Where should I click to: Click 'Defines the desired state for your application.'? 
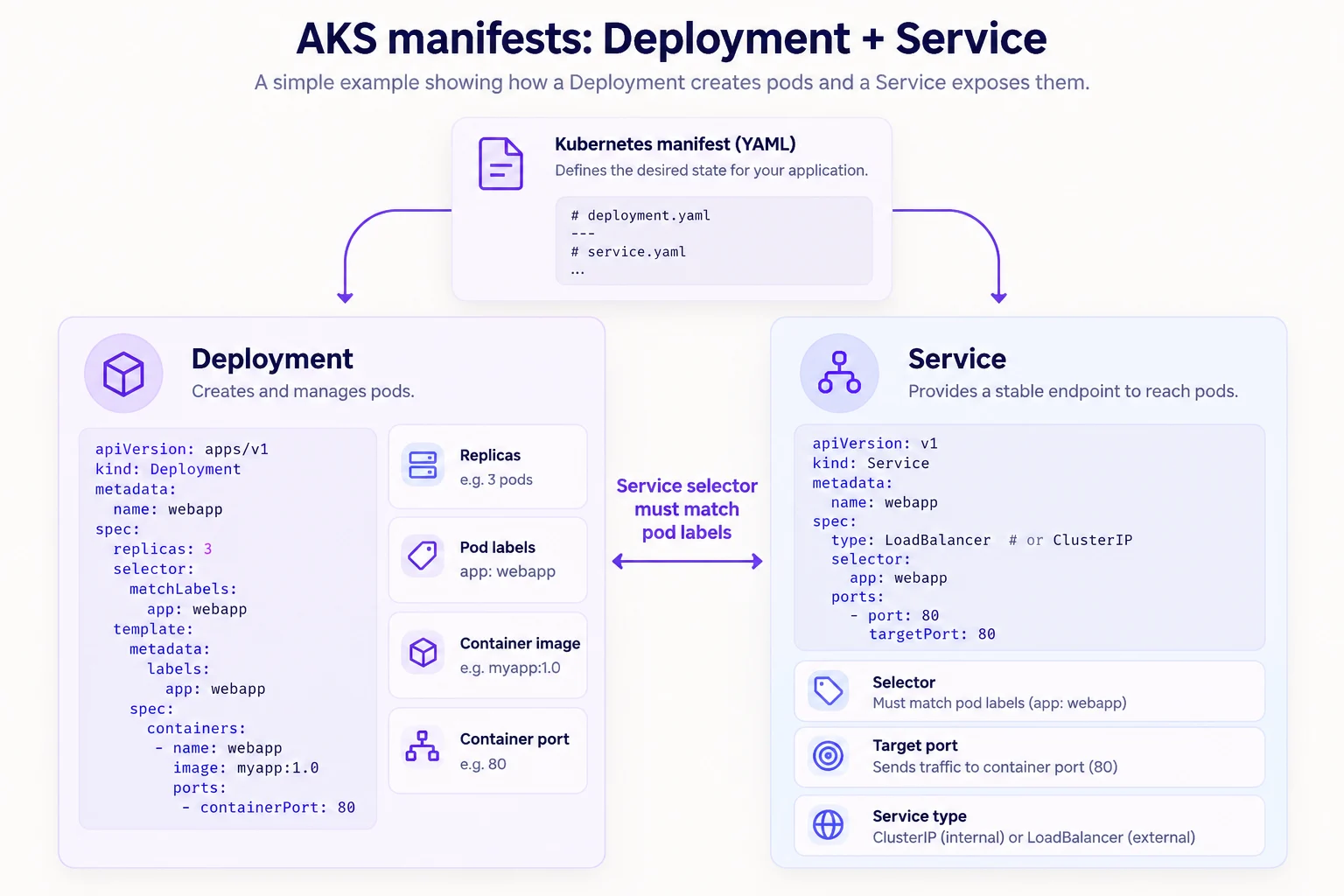tap(711, 171)
